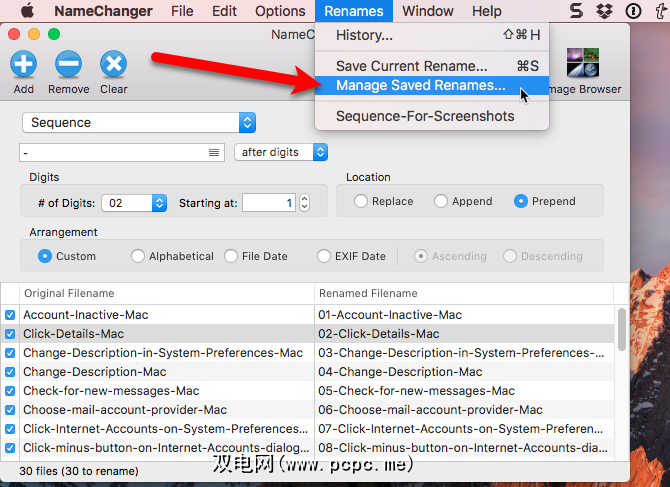Click the file list vertical scrollbar
Screen dimensions: 670x487
click(622, 329)
